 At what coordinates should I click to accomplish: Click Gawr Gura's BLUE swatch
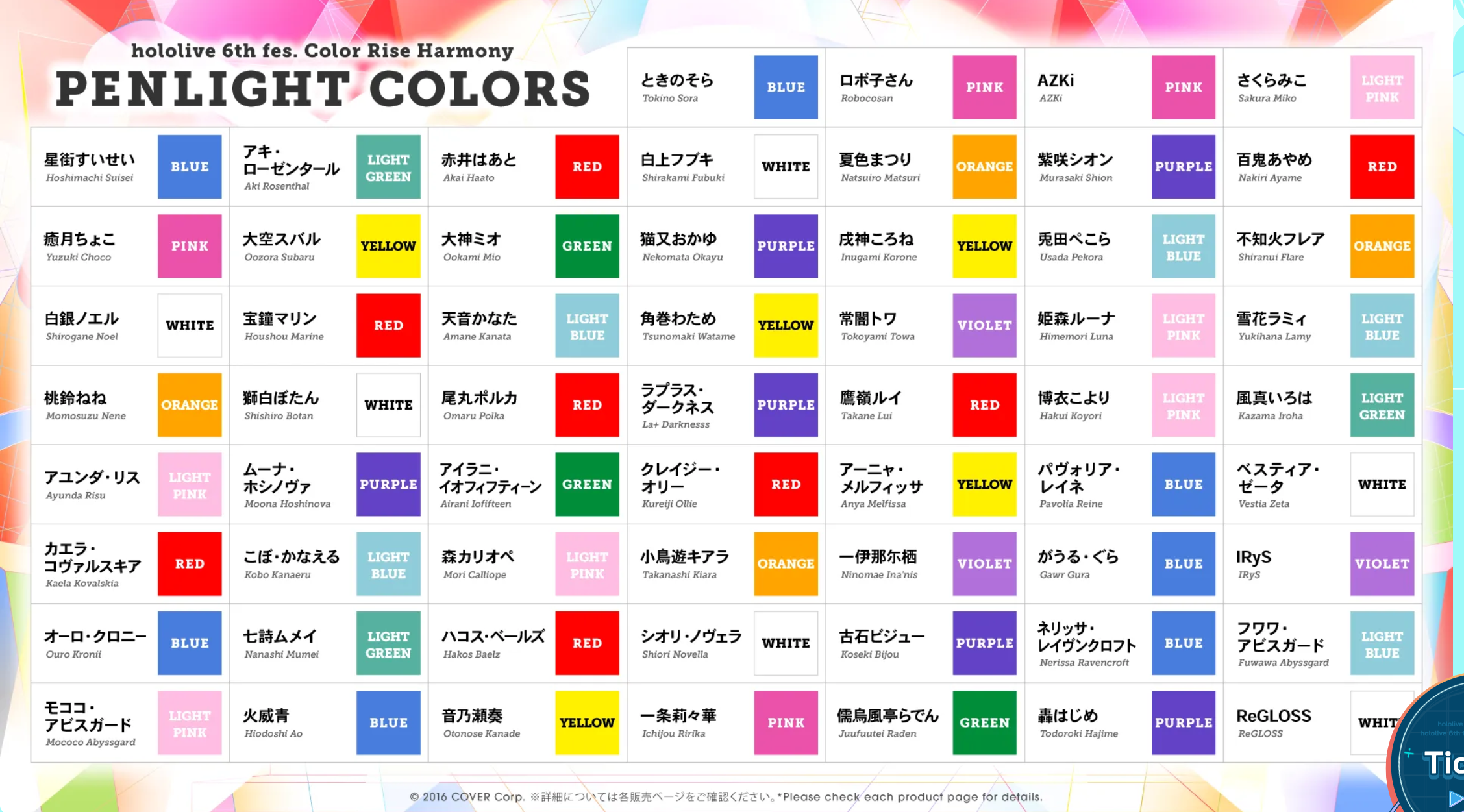(1183, 564)
